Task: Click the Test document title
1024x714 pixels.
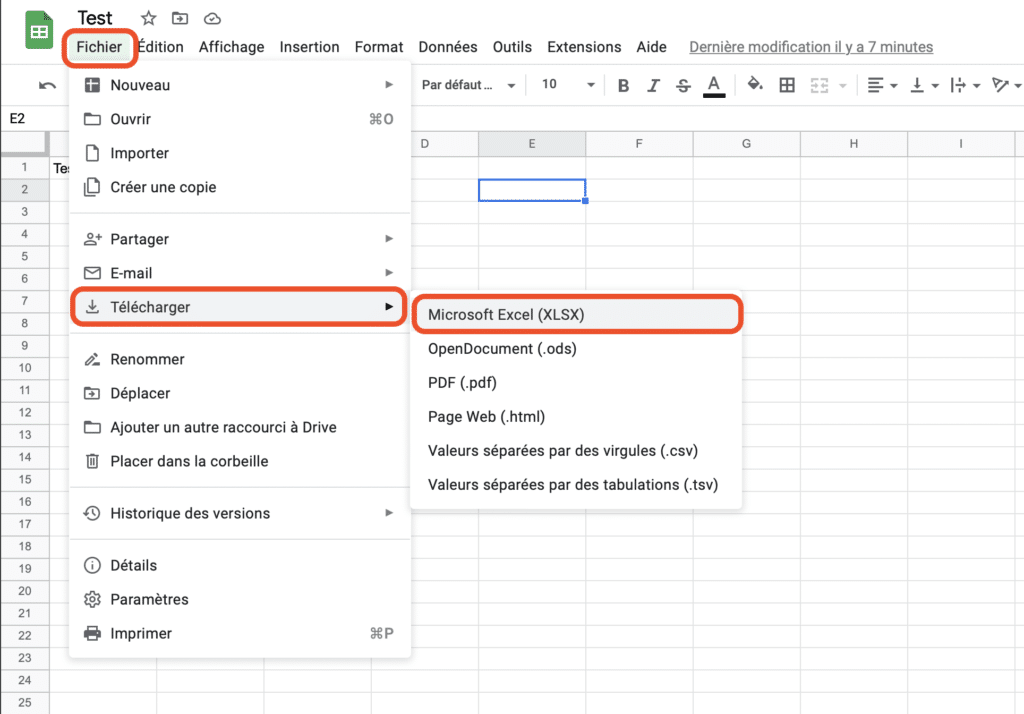Action: click(x=95, y=18)
